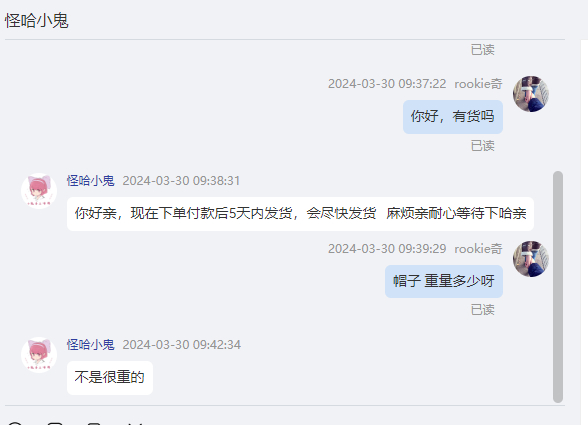This screenshot has width=588, height=425.
Task: Click rookie奇 name at 09:39:29
Action: tap(478, 249)
